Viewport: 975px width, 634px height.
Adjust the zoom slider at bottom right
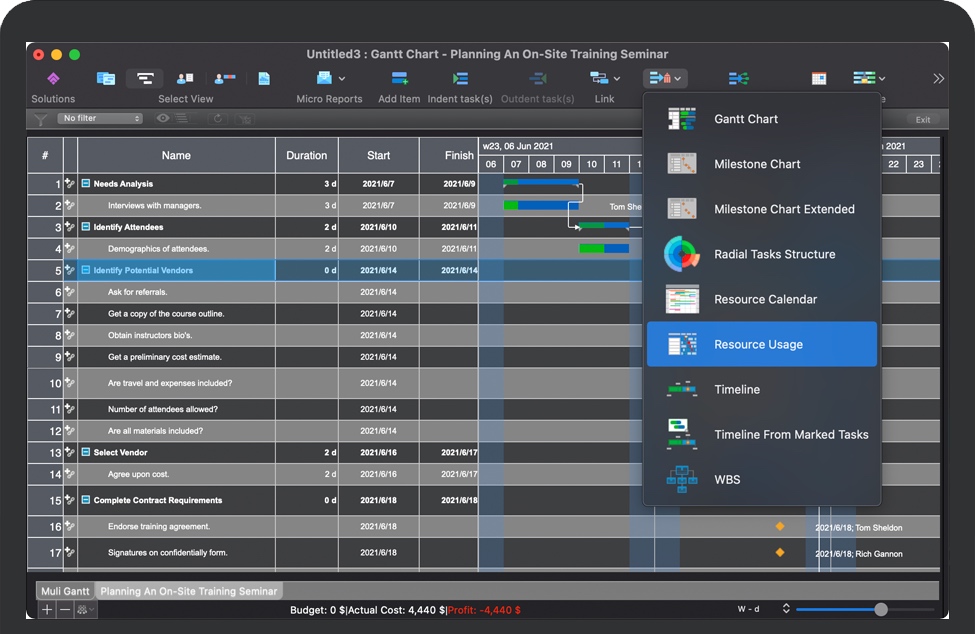880,609
